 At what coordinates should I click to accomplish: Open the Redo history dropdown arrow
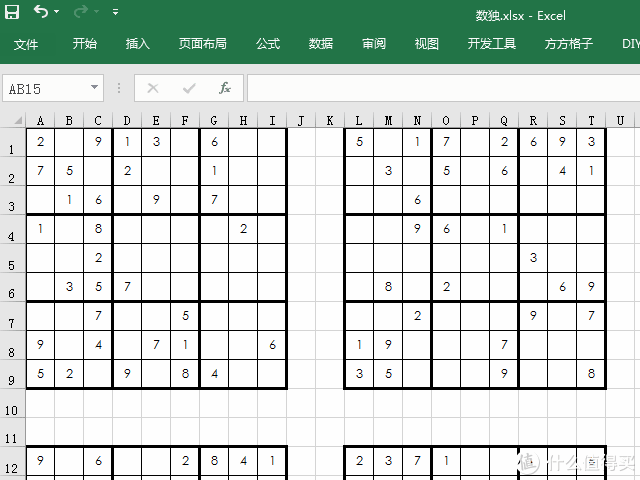[97, 11]
